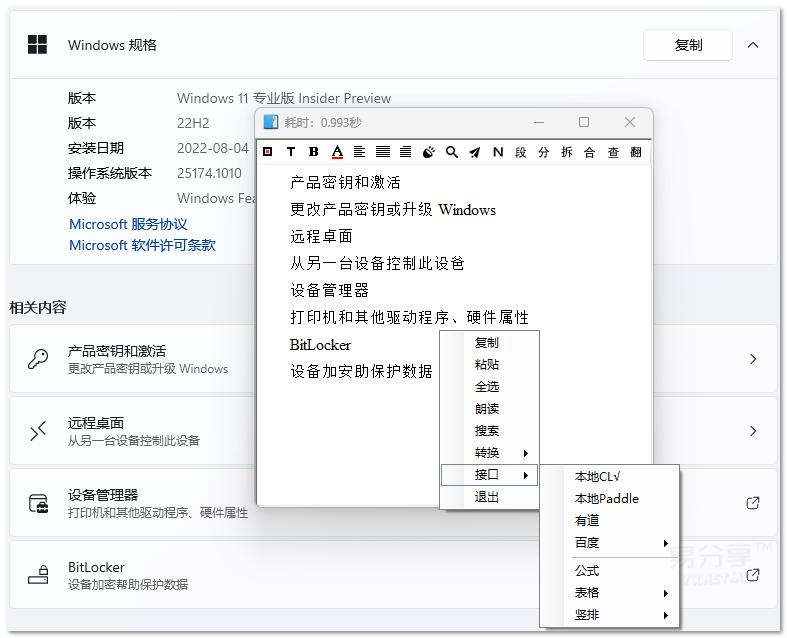Expand the 百度 submenu
The height and width of the screenshot is (638, 787).
pos(609,543)
